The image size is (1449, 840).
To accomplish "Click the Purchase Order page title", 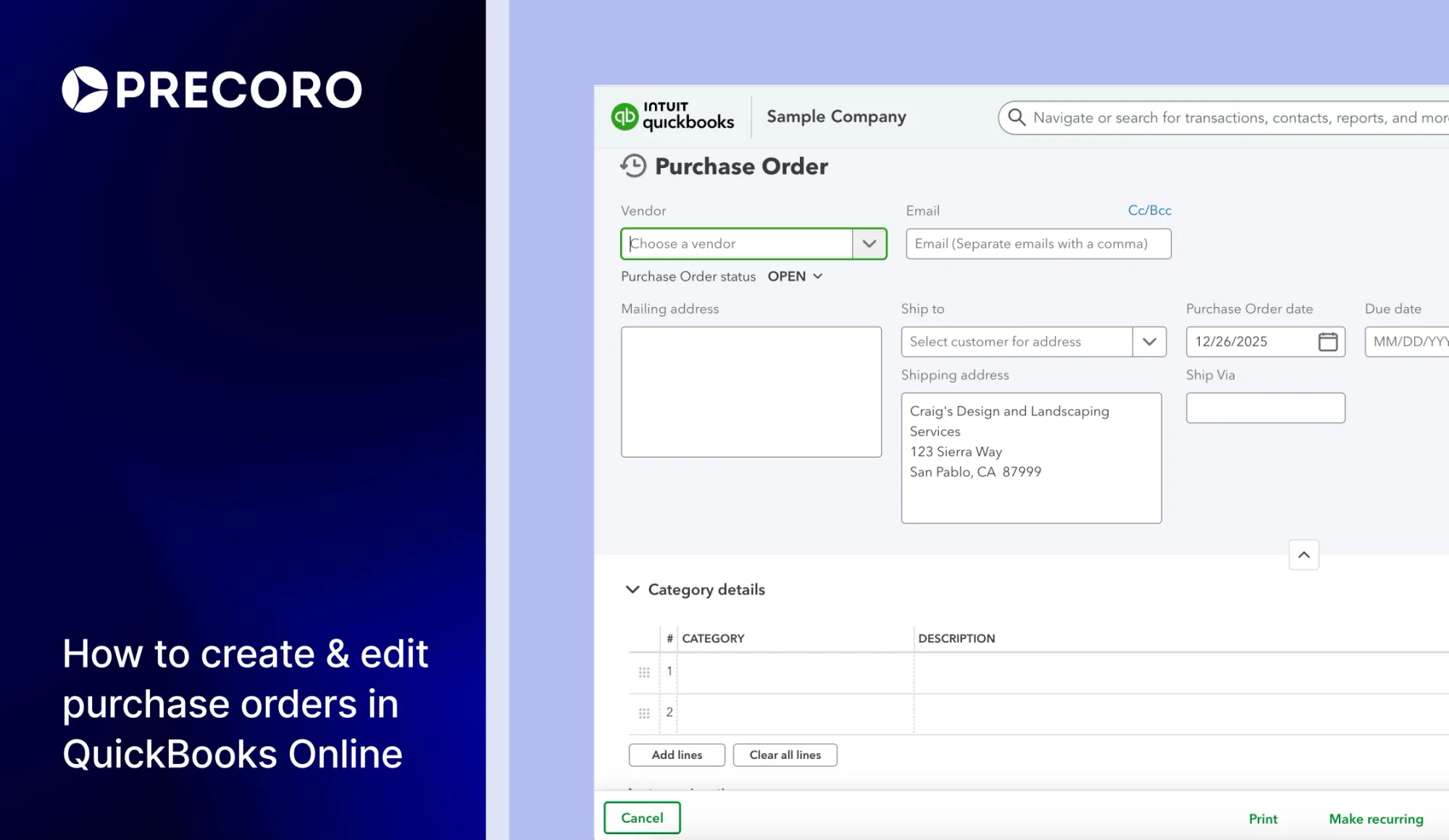I will 741,167.
